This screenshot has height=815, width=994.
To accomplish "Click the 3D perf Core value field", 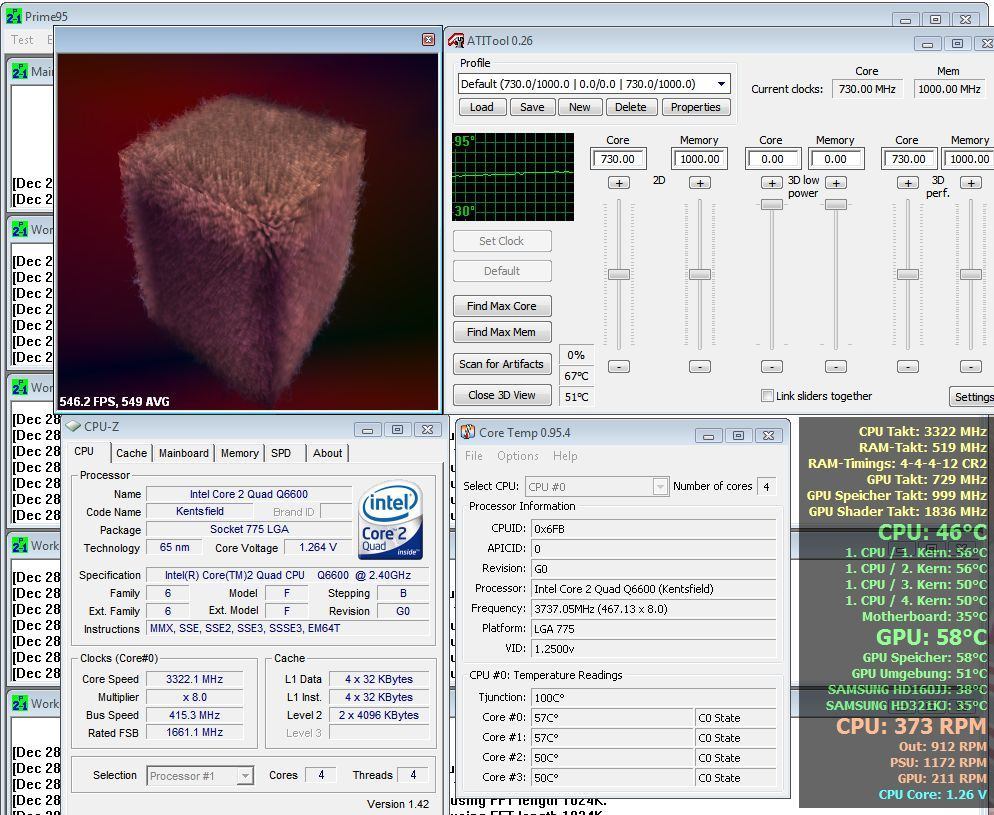I will coord(909,159).
